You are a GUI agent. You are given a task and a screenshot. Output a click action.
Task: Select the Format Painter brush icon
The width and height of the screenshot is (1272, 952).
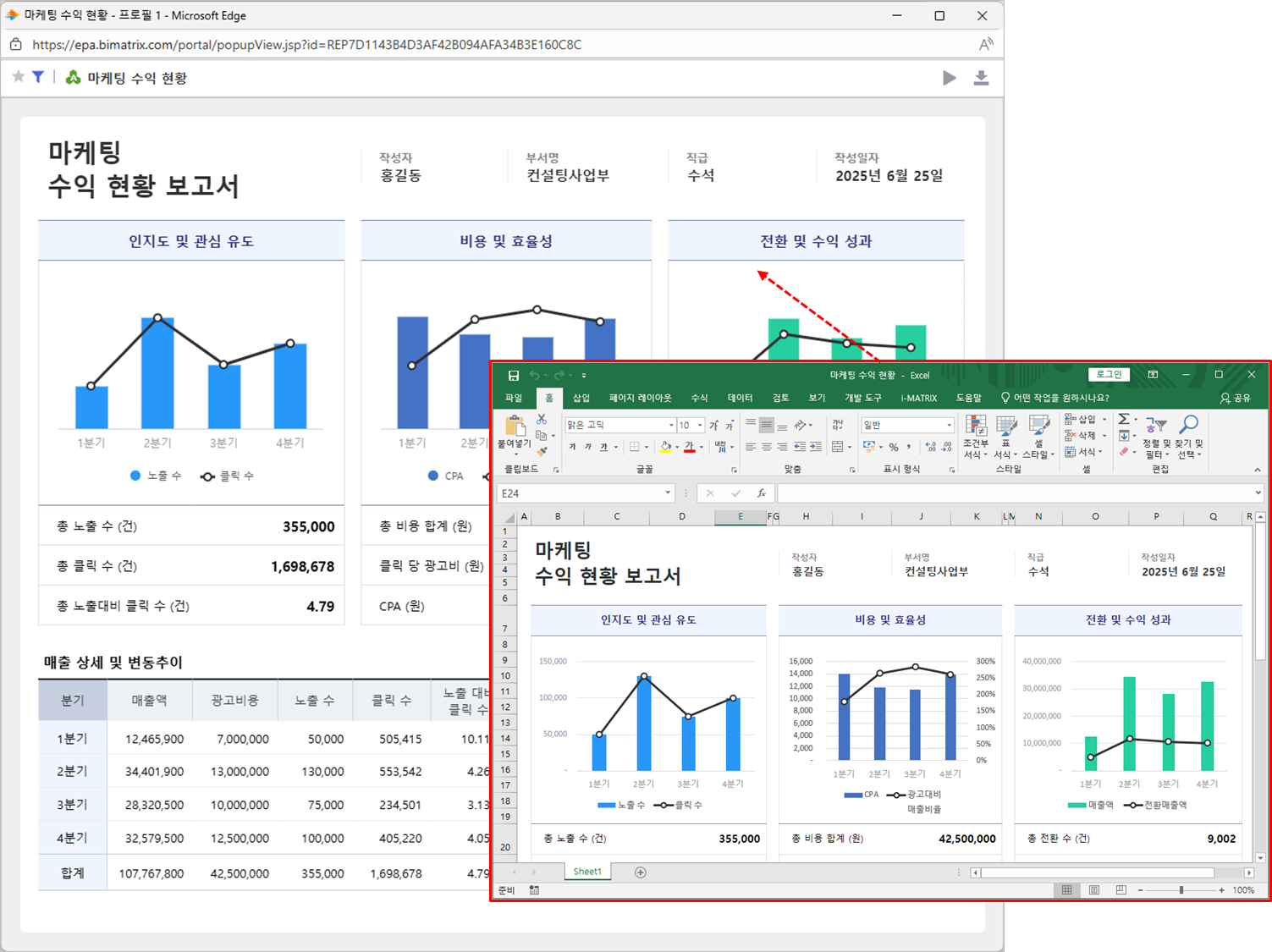click(x=542, y=452)
